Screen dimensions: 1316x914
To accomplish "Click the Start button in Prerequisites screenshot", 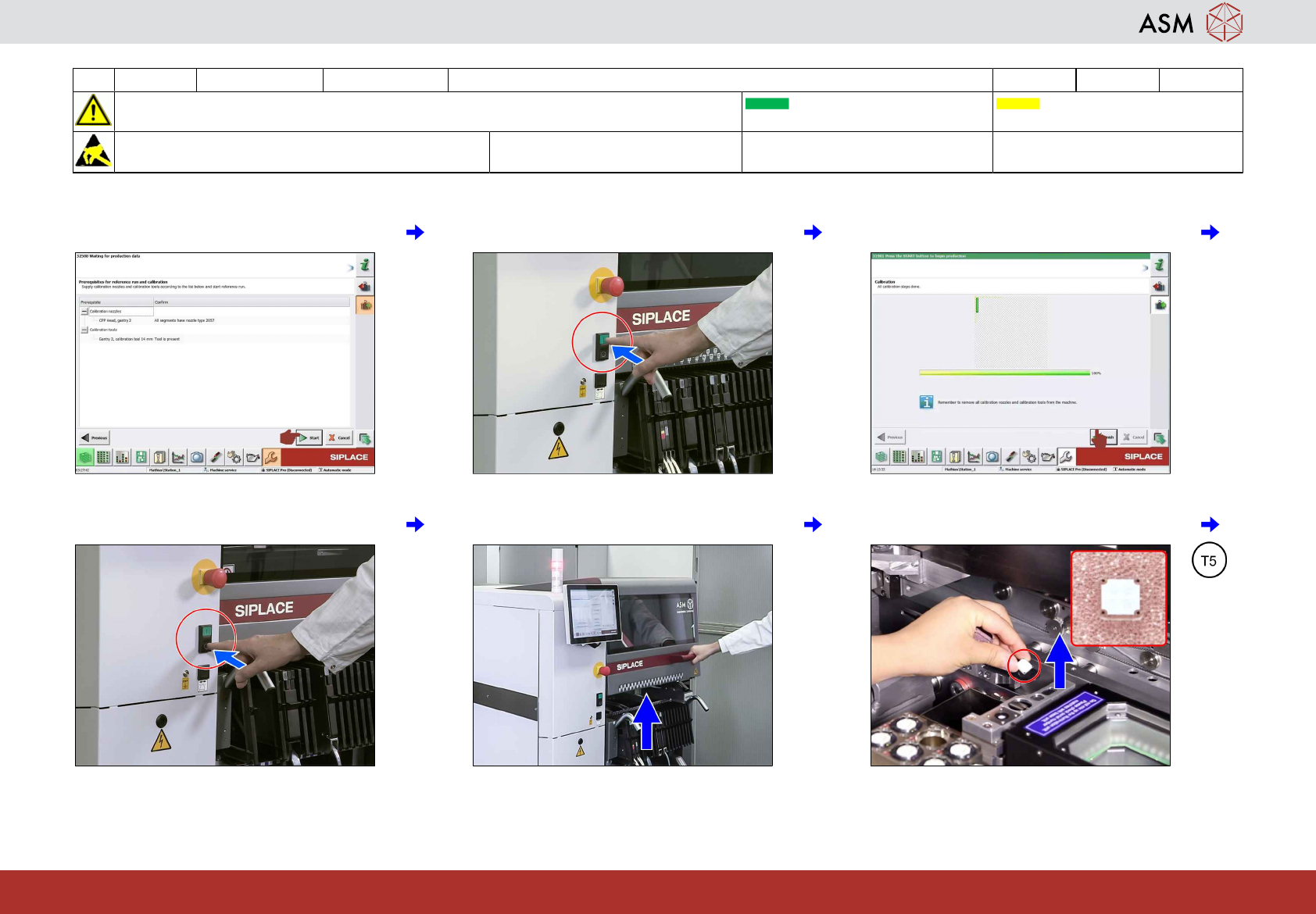I will tap(309, 437).
